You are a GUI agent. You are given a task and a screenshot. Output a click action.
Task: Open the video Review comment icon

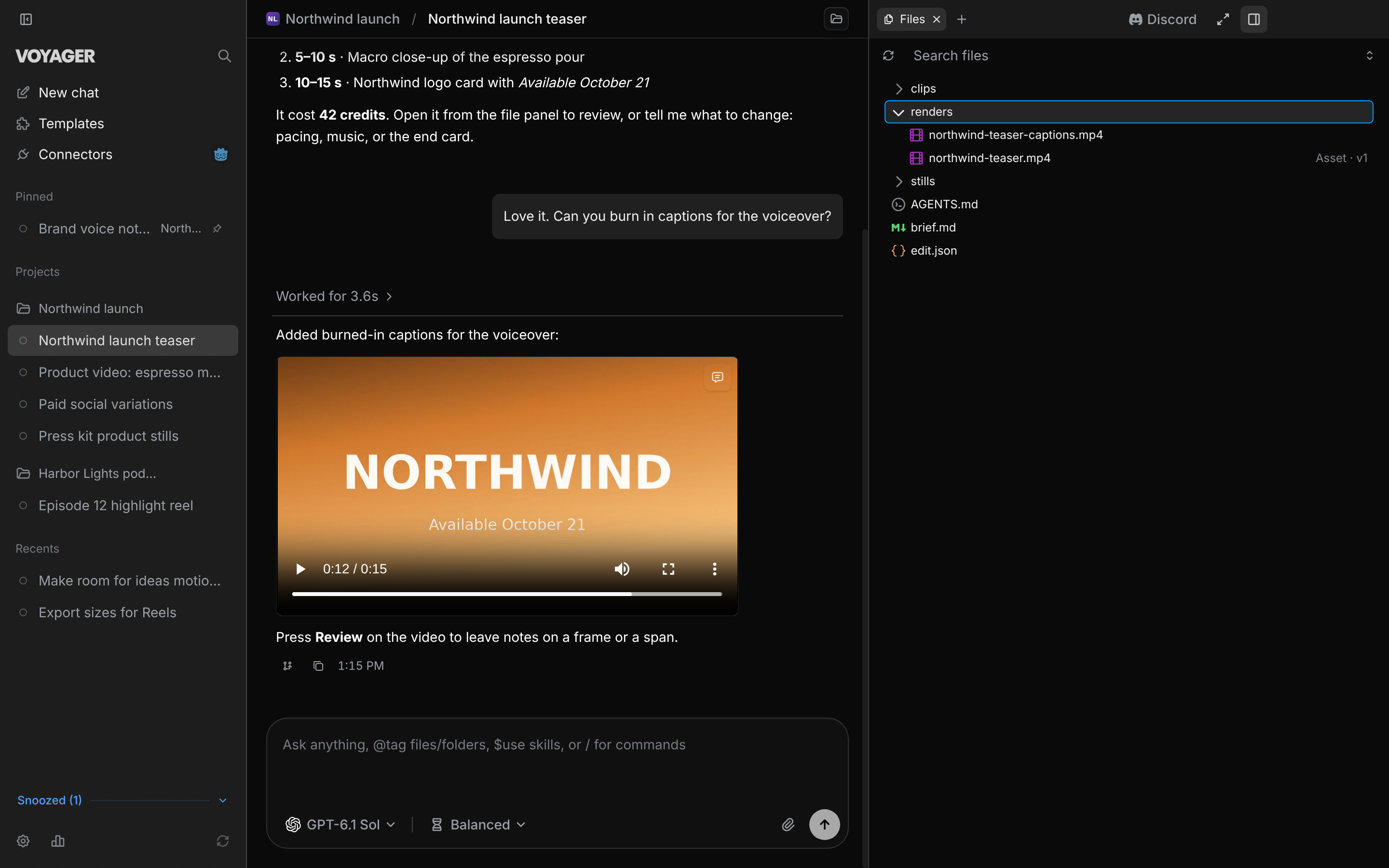(718, 377)
